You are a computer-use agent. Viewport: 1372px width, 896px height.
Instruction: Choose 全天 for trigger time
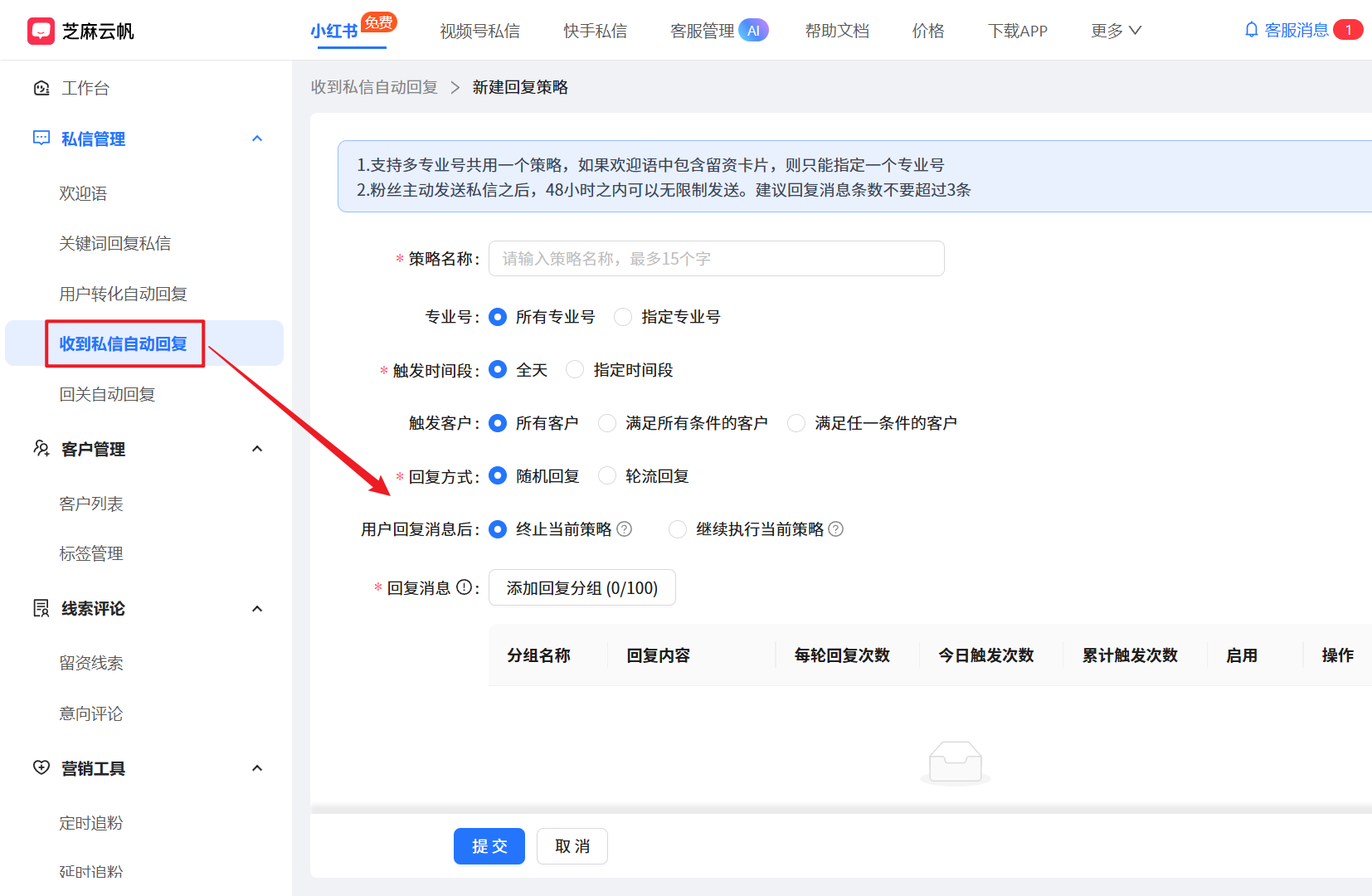tap(498, 370)
